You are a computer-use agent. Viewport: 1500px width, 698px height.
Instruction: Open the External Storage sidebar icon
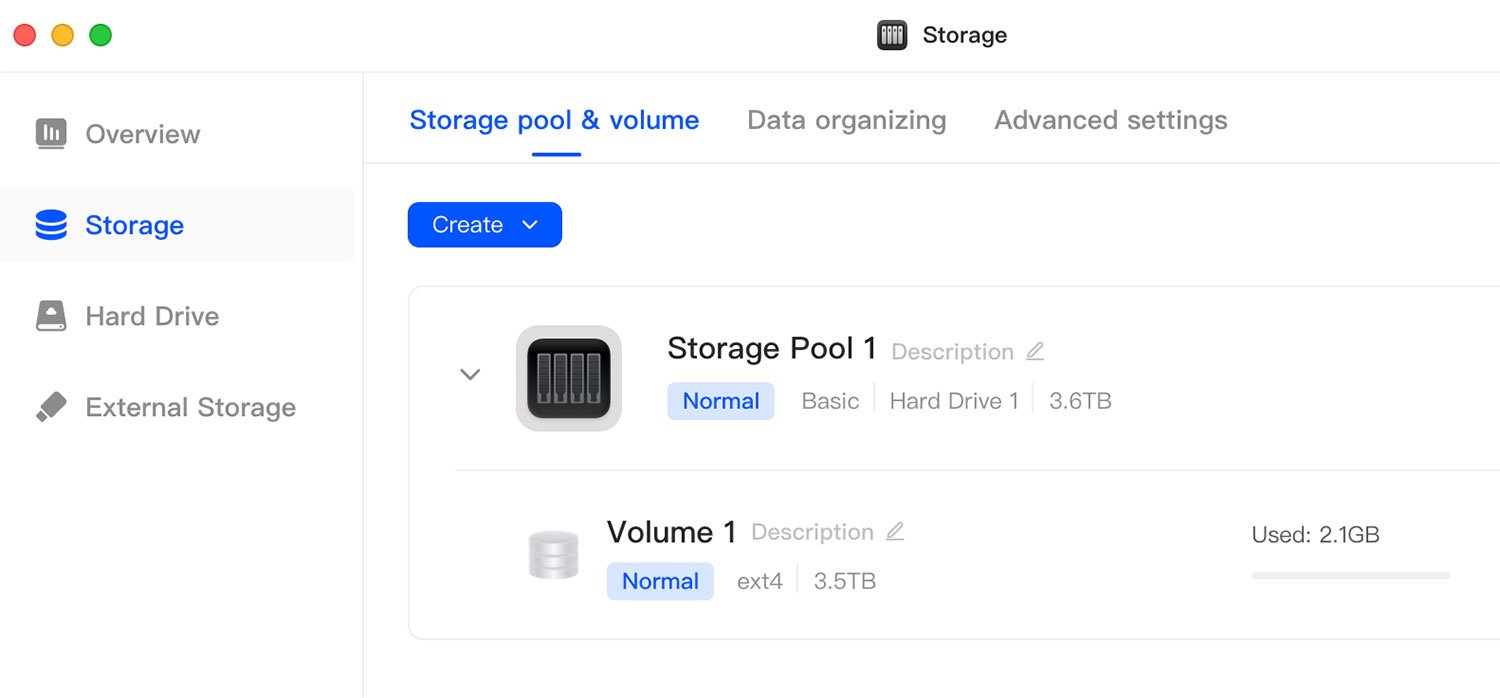pos(51,407)
